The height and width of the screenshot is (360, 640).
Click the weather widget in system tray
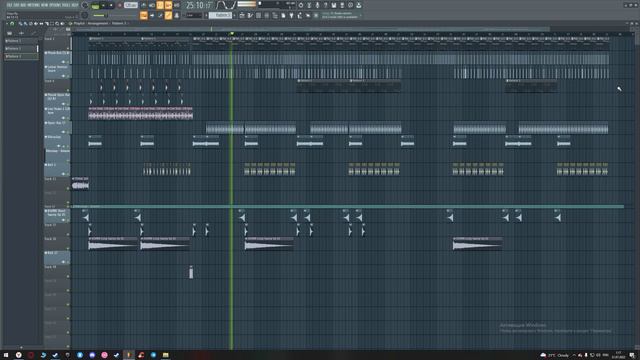click(554, 355)
